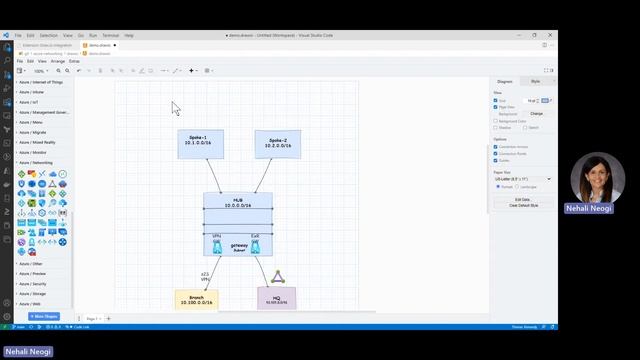Toggle the Connection Arrows checkbox
This screenshot has height=360, width=640.
coord(496,147)
